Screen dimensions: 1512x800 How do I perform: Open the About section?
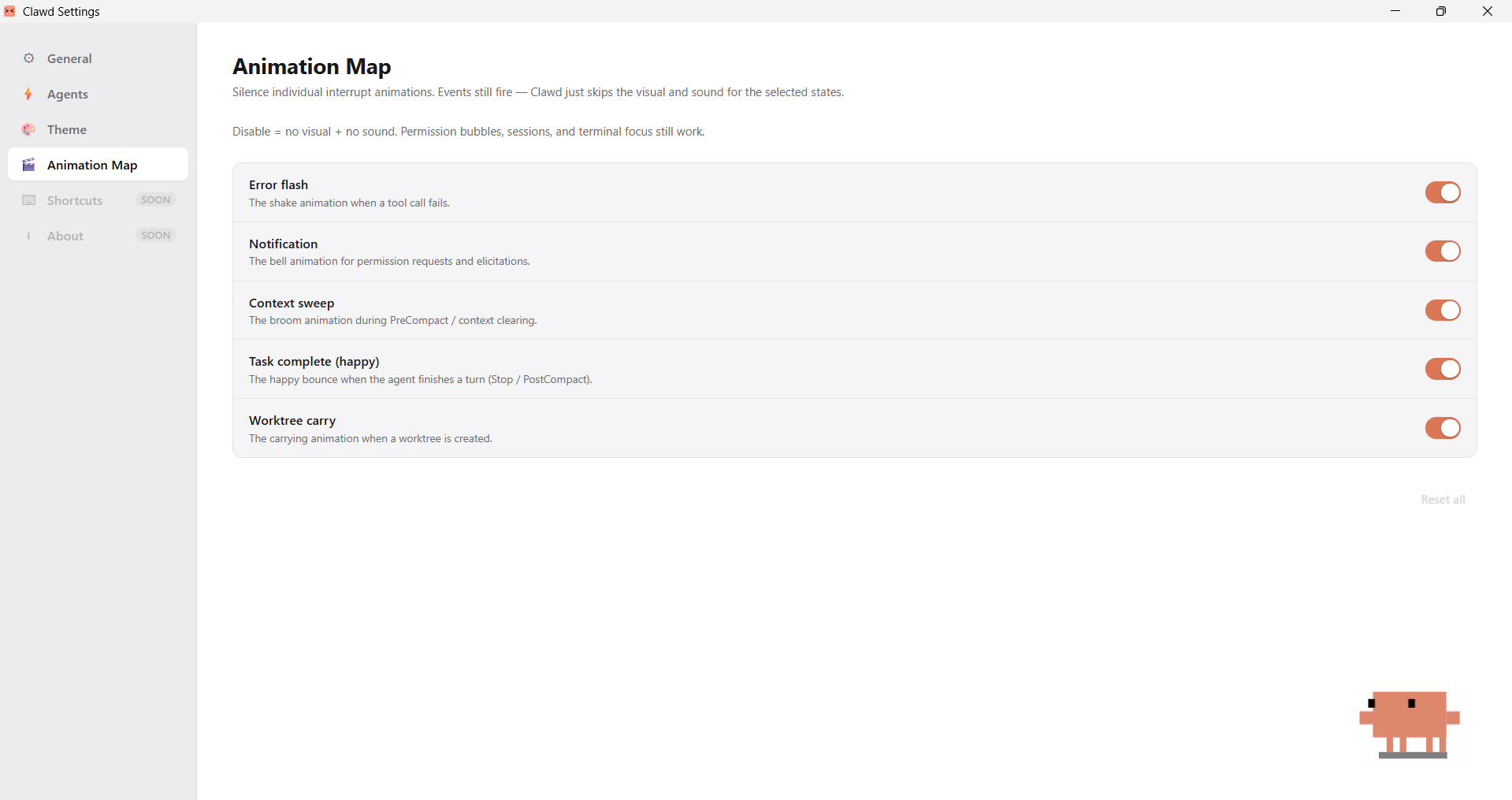[98, 236]
